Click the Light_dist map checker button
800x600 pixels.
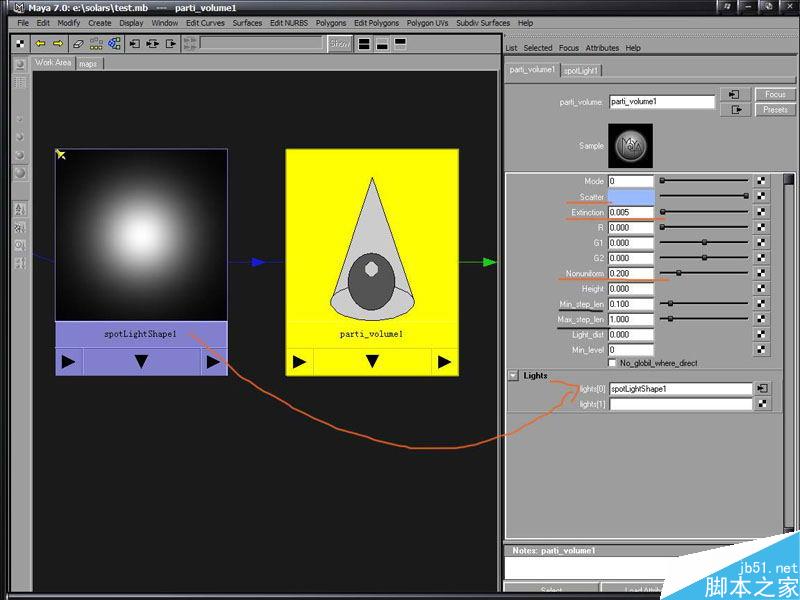coord(761,334)
